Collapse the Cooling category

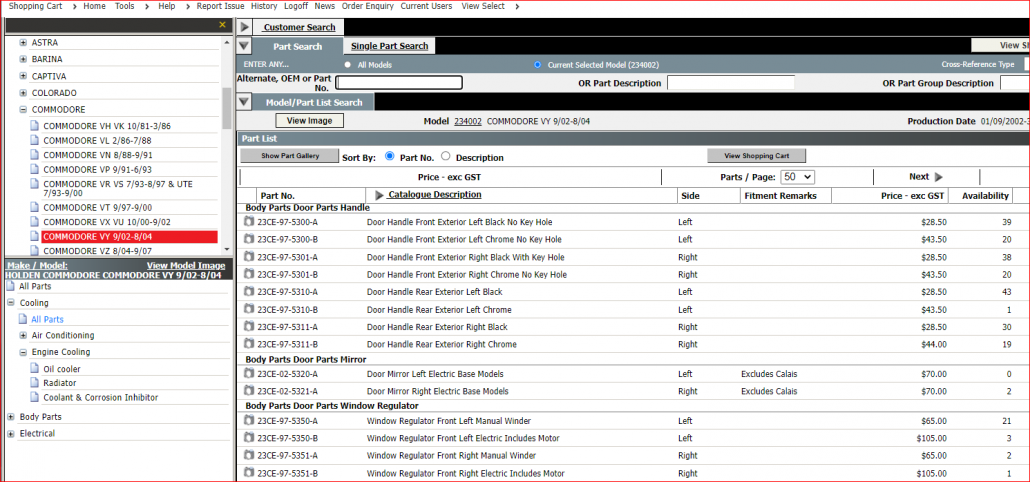pyautogui.click(x=11, y=303)
